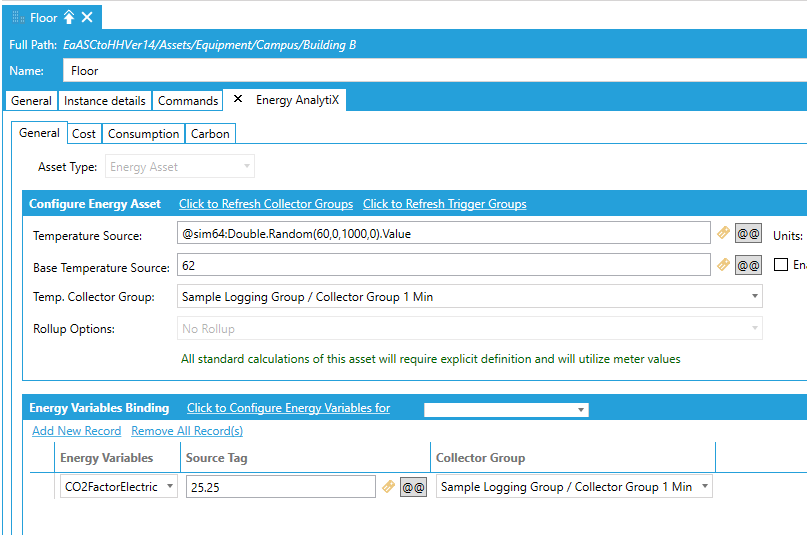This screenshot has width=807, height=535.
Task: Click to Configure Energy Variables for link
Action: [x=288, y=408]
